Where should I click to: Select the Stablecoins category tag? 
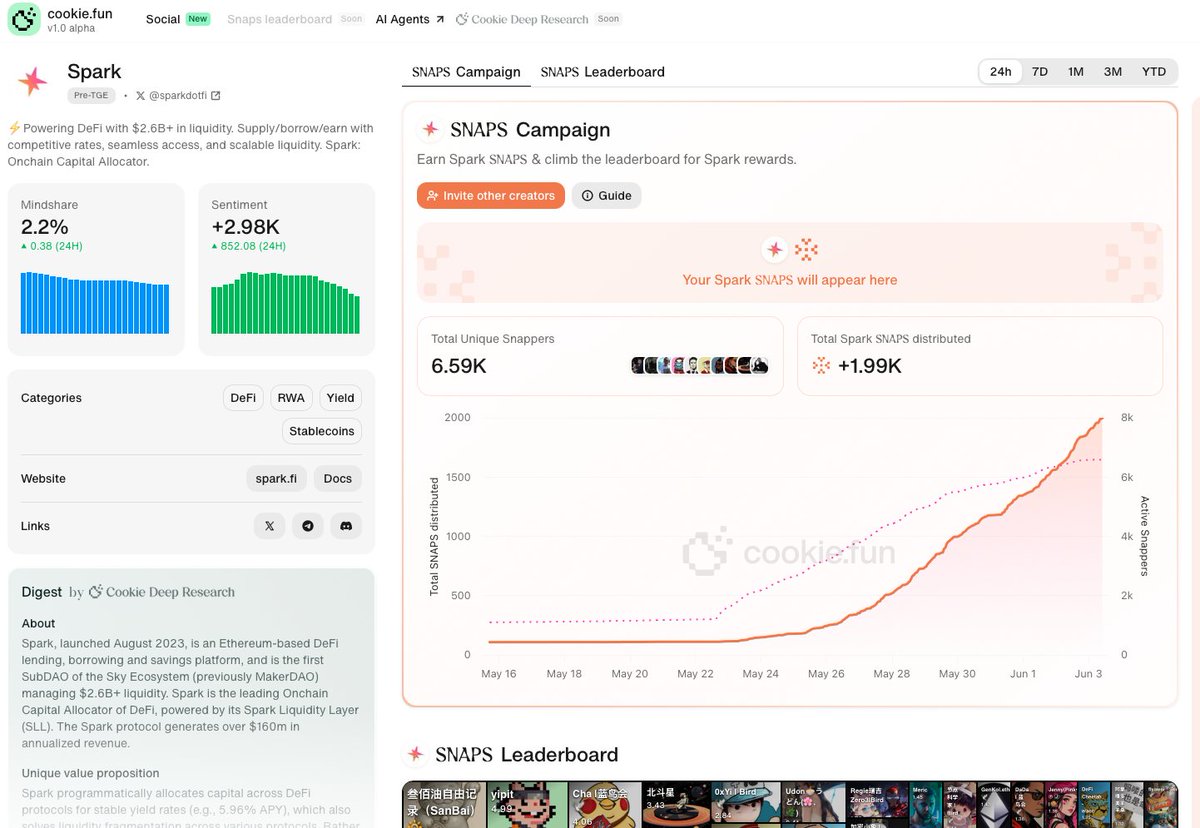tap(322, 431)
